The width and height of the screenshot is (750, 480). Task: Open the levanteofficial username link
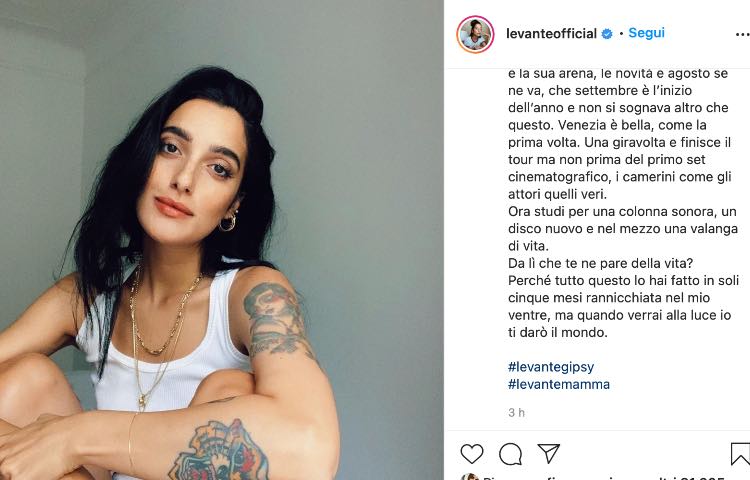click(551, 33)
